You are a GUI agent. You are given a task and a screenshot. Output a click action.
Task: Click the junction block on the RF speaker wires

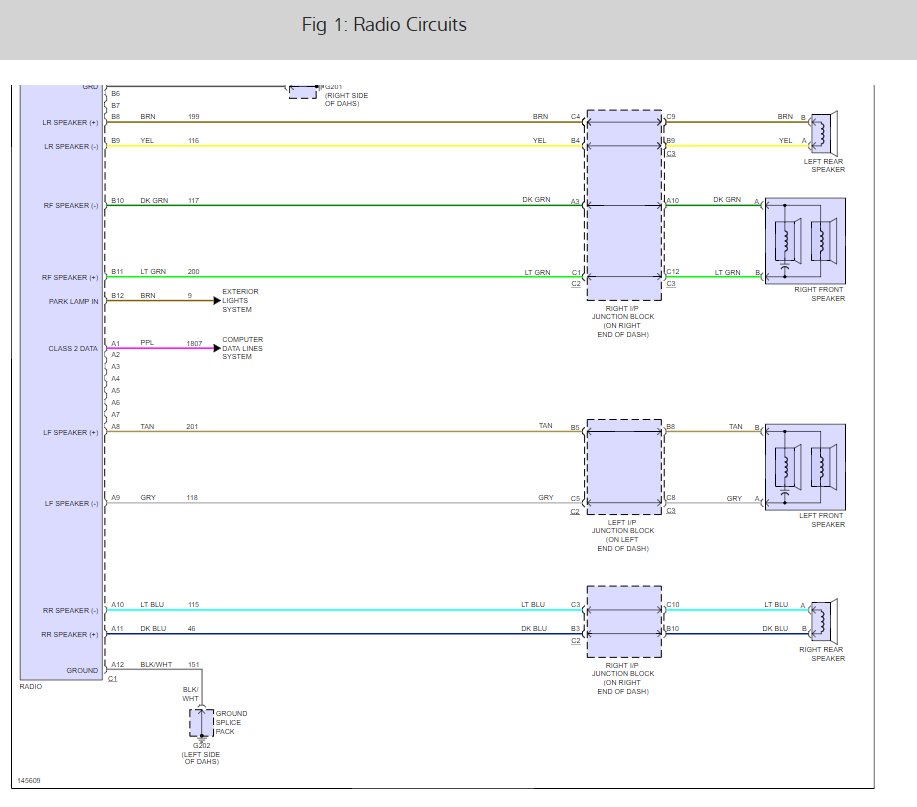(x=624, y=240)
